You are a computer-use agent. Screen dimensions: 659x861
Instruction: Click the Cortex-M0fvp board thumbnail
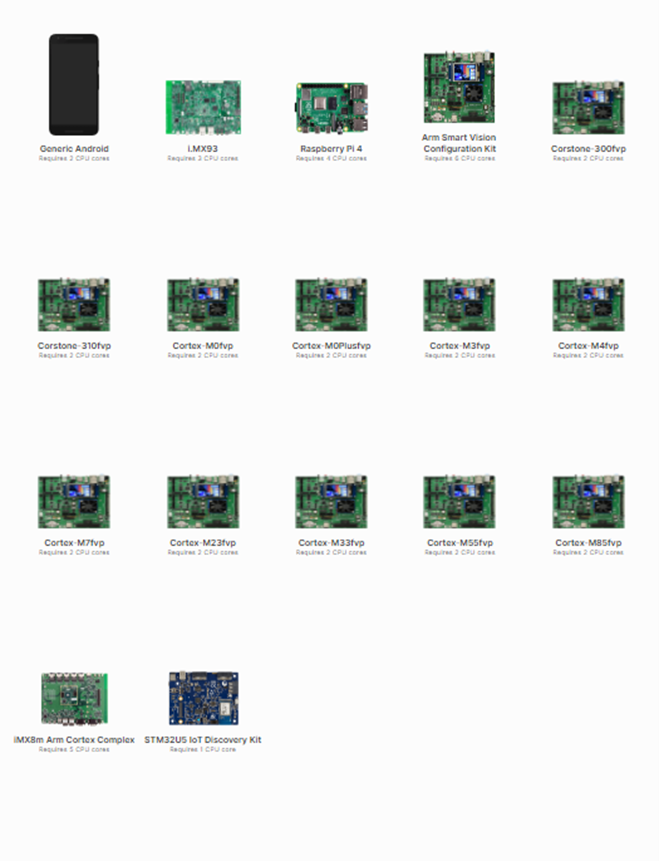(x=203, y=304)
